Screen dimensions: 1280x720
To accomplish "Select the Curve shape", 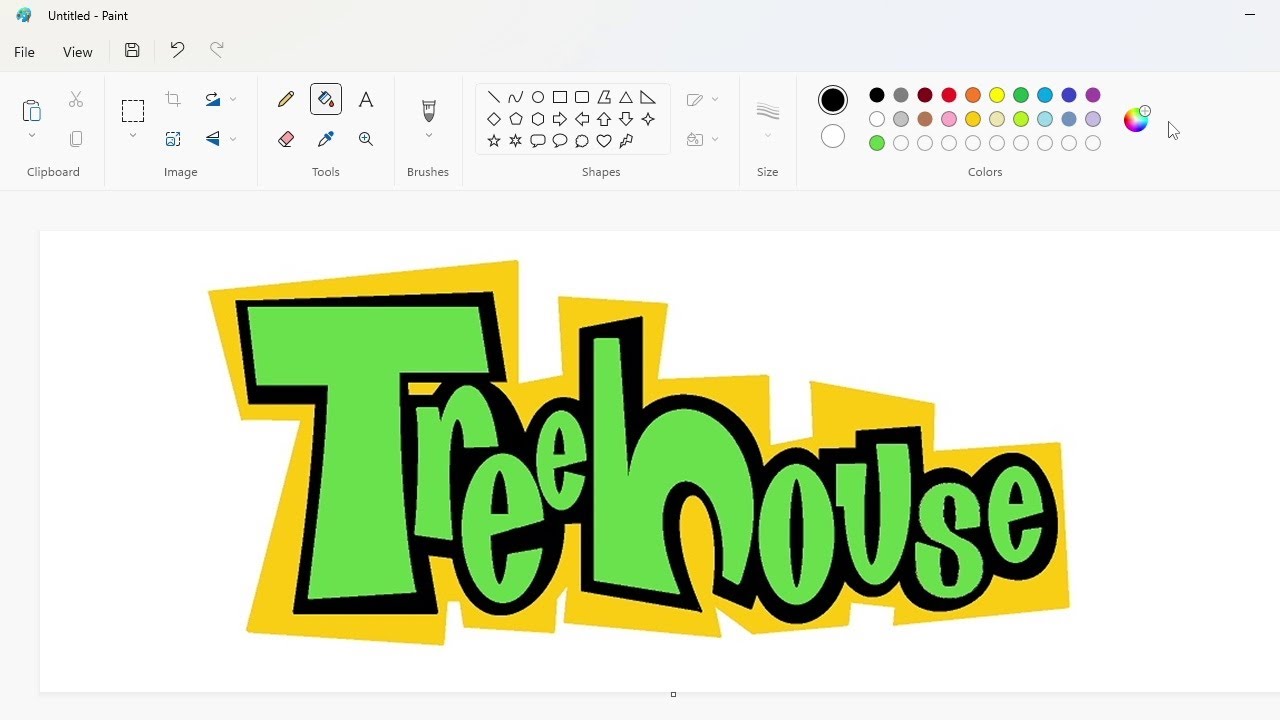I will (x=516, y=97).
